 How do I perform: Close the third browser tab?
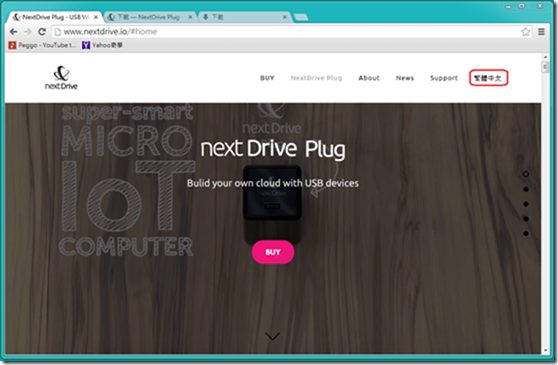pyautogui.click(x=285, y=17)
